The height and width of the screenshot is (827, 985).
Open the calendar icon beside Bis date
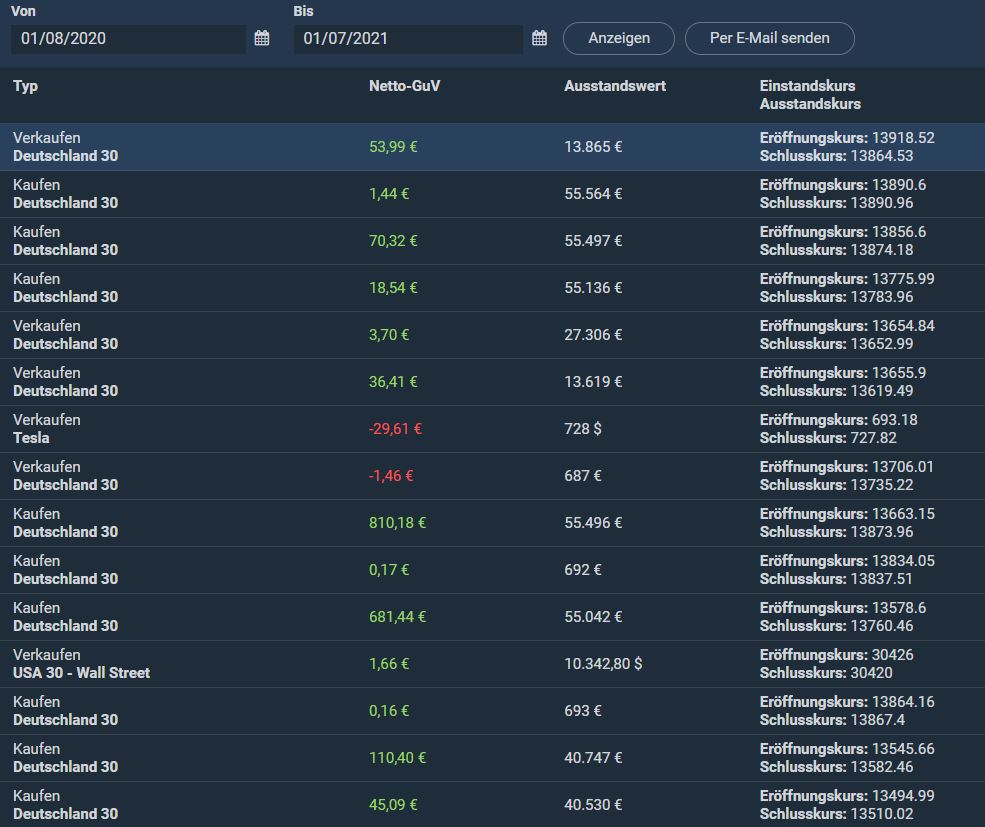[540, 38]
